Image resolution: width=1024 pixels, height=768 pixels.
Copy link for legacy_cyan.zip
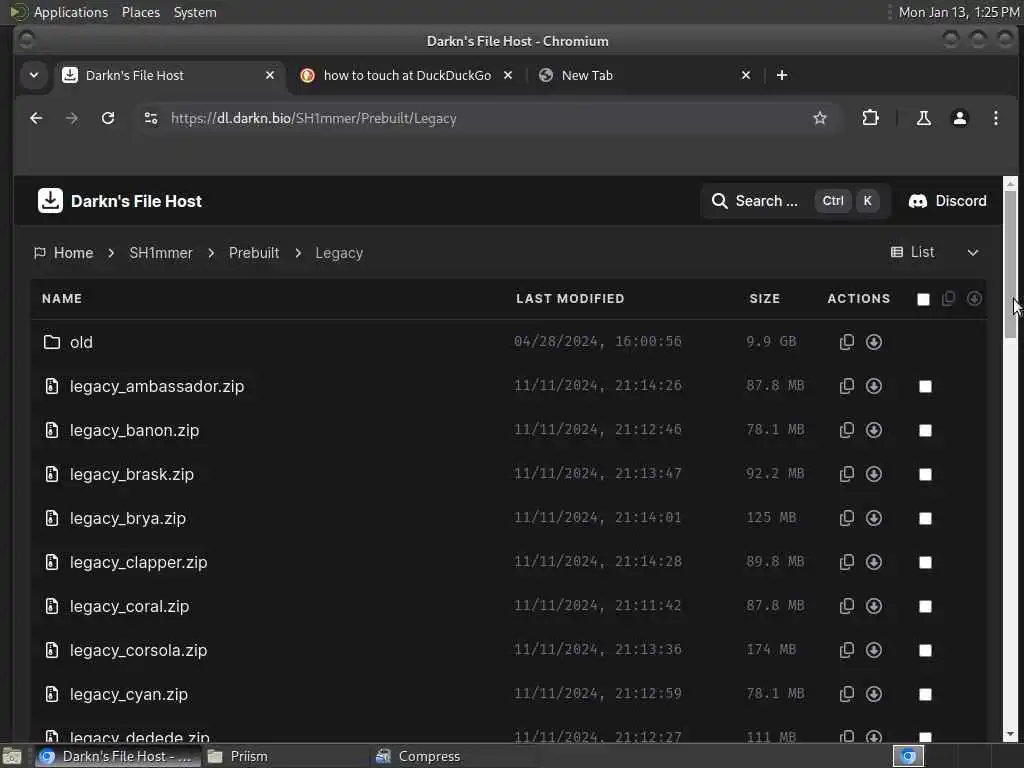846,694
